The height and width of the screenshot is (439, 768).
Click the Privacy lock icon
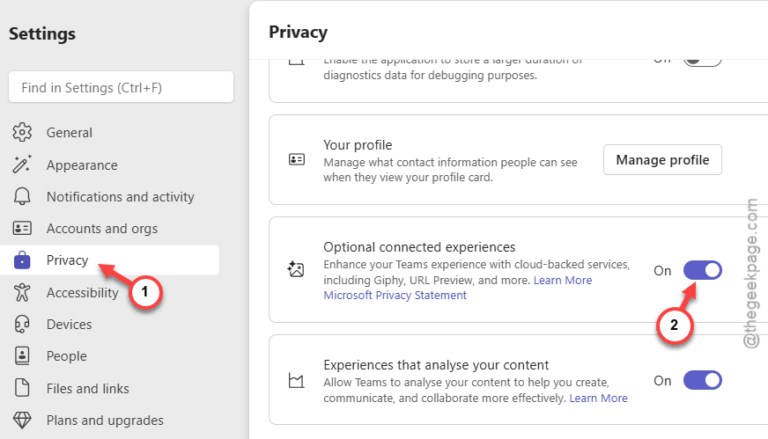(x=22, y=260)
